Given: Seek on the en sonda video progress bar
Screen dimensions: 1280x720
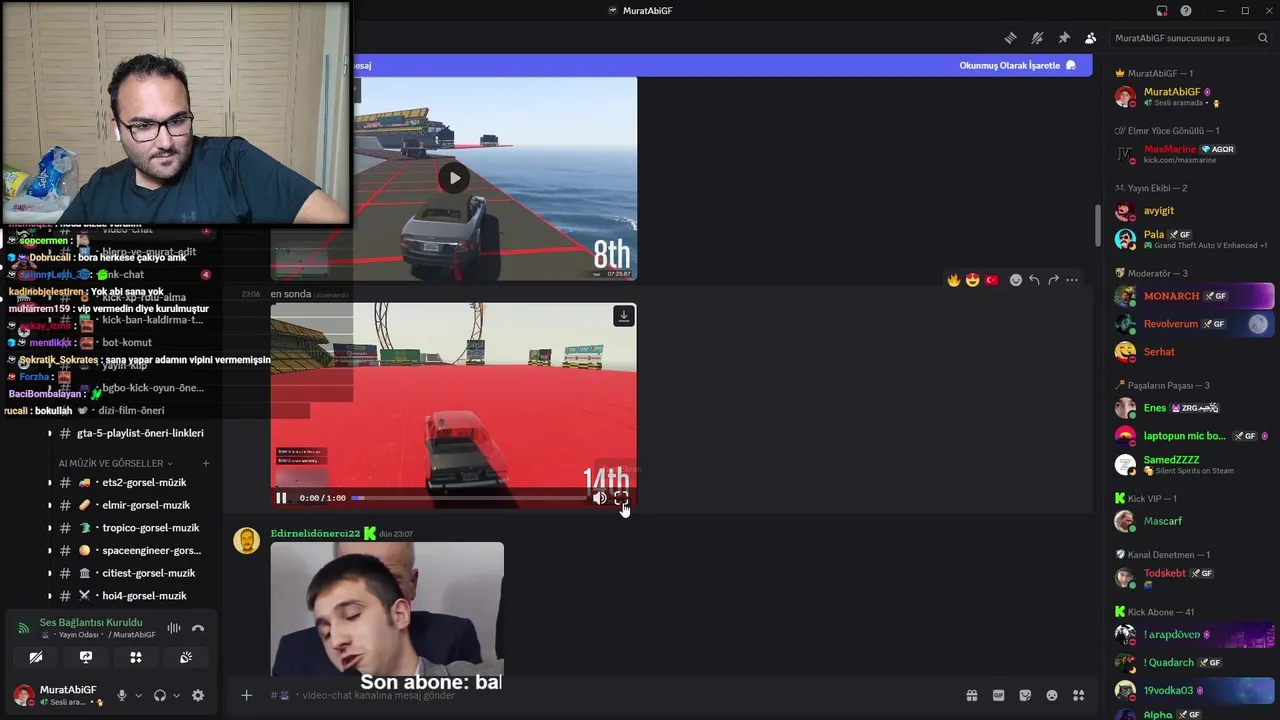Looking at the screenshot, I should [x=467, y=498].
